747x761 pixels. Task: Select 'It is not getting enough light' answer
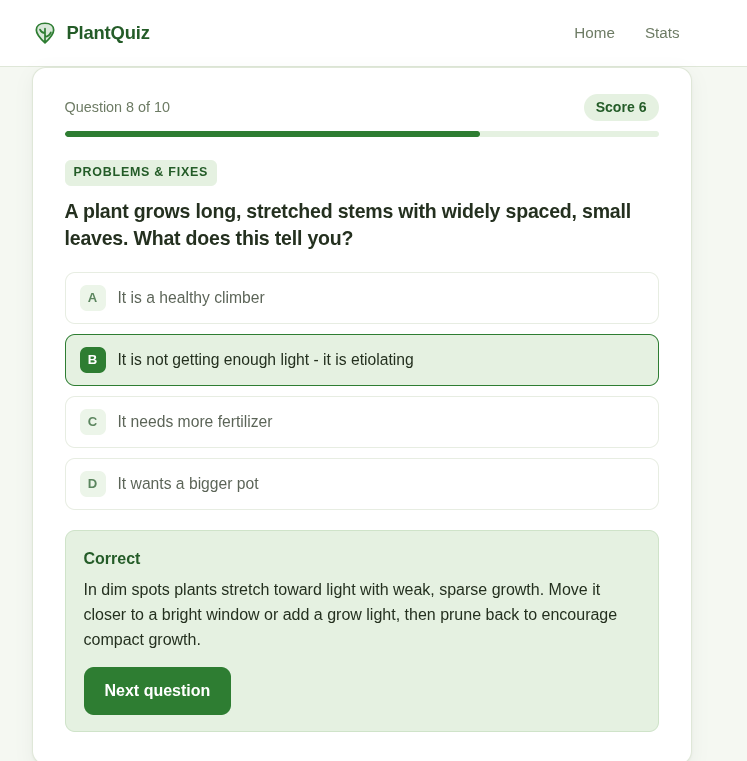pyautogui.click(x=362, y=360)
